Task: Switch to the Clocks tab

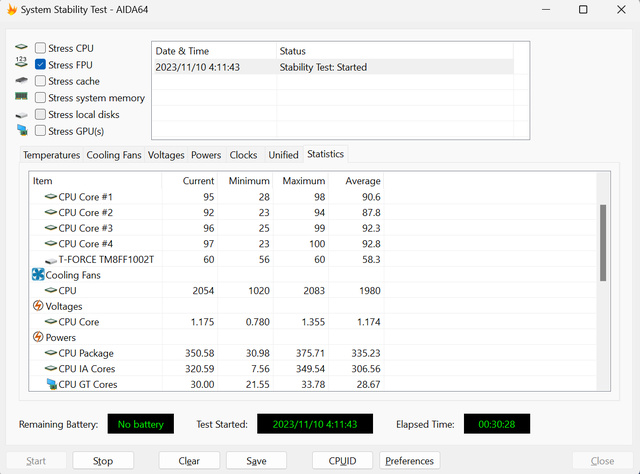Action: point(243,155)
